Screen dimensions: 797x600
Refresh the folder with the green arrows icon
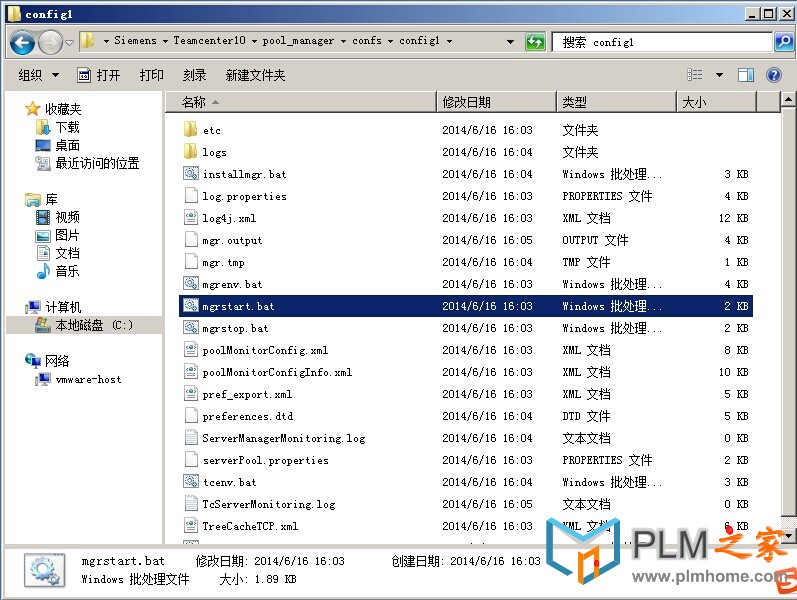tap(535, 42)
